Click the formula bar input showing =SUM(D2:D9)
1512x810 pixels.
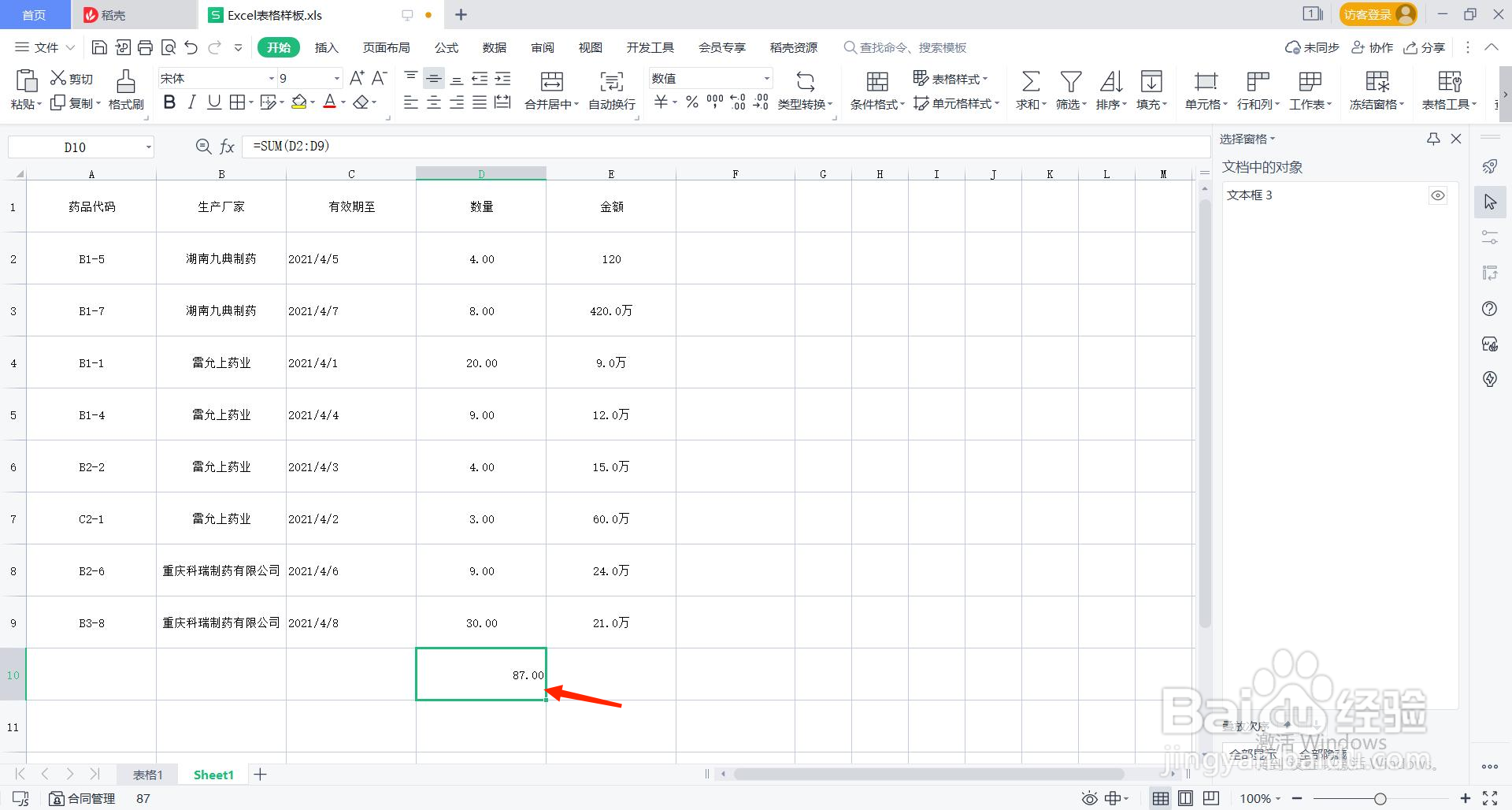(x=726, y=147)
